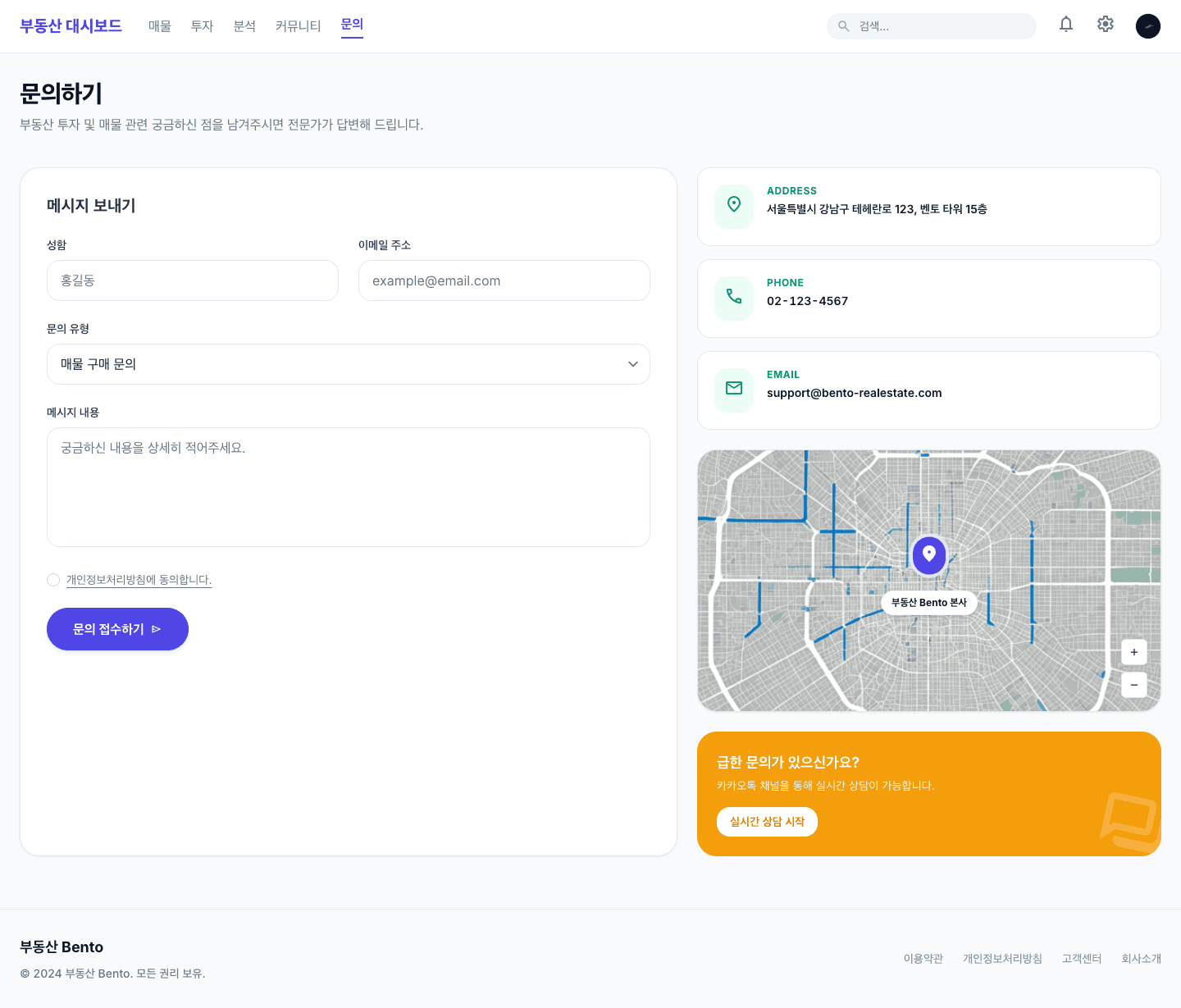Open the 문의 유형 dropdown
Image resolution: width=1181 pixels, height=1008 pixels.
point(348,364)
